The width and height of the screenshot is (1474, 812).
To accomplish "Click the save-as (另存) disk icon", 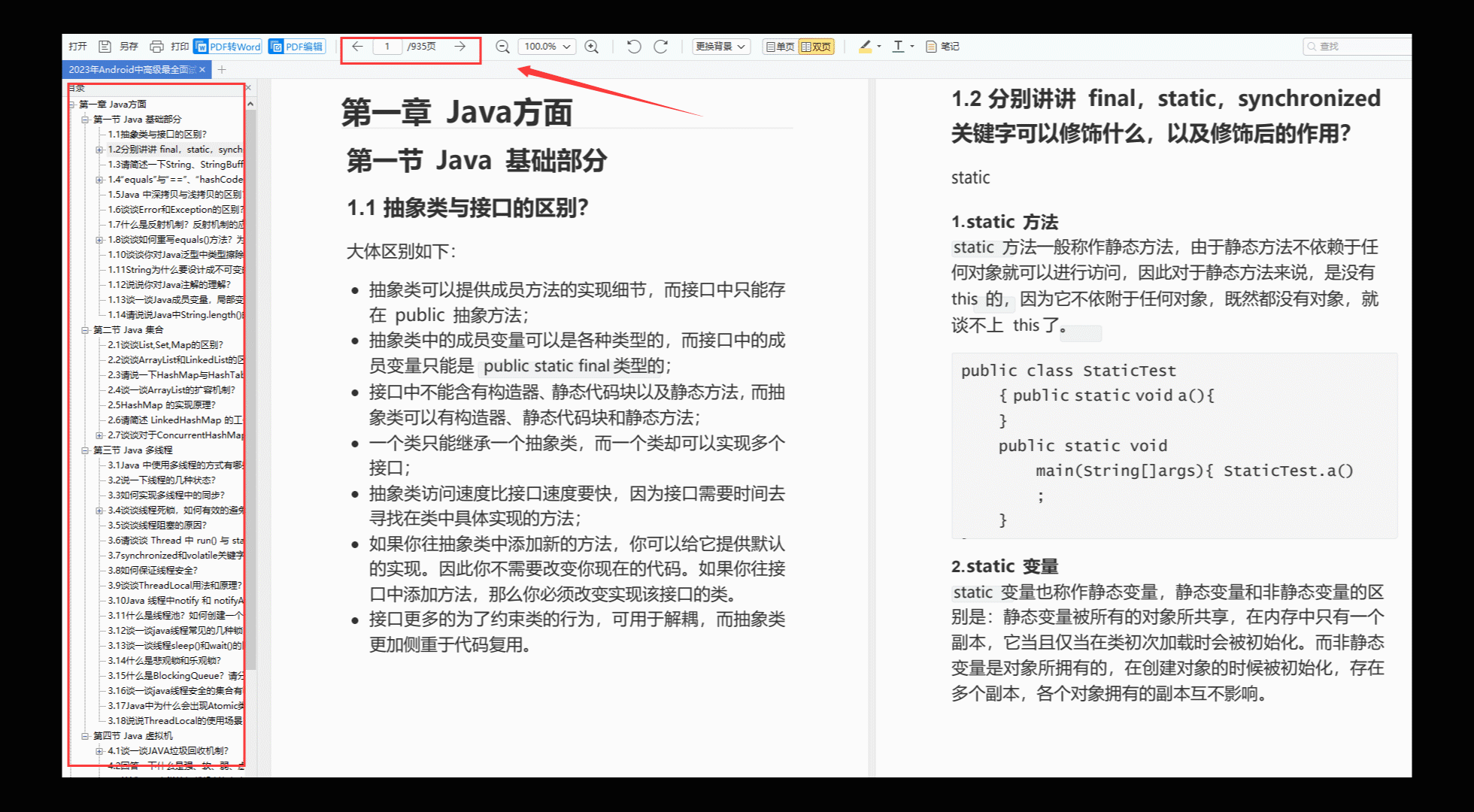I will coord(105,47).
